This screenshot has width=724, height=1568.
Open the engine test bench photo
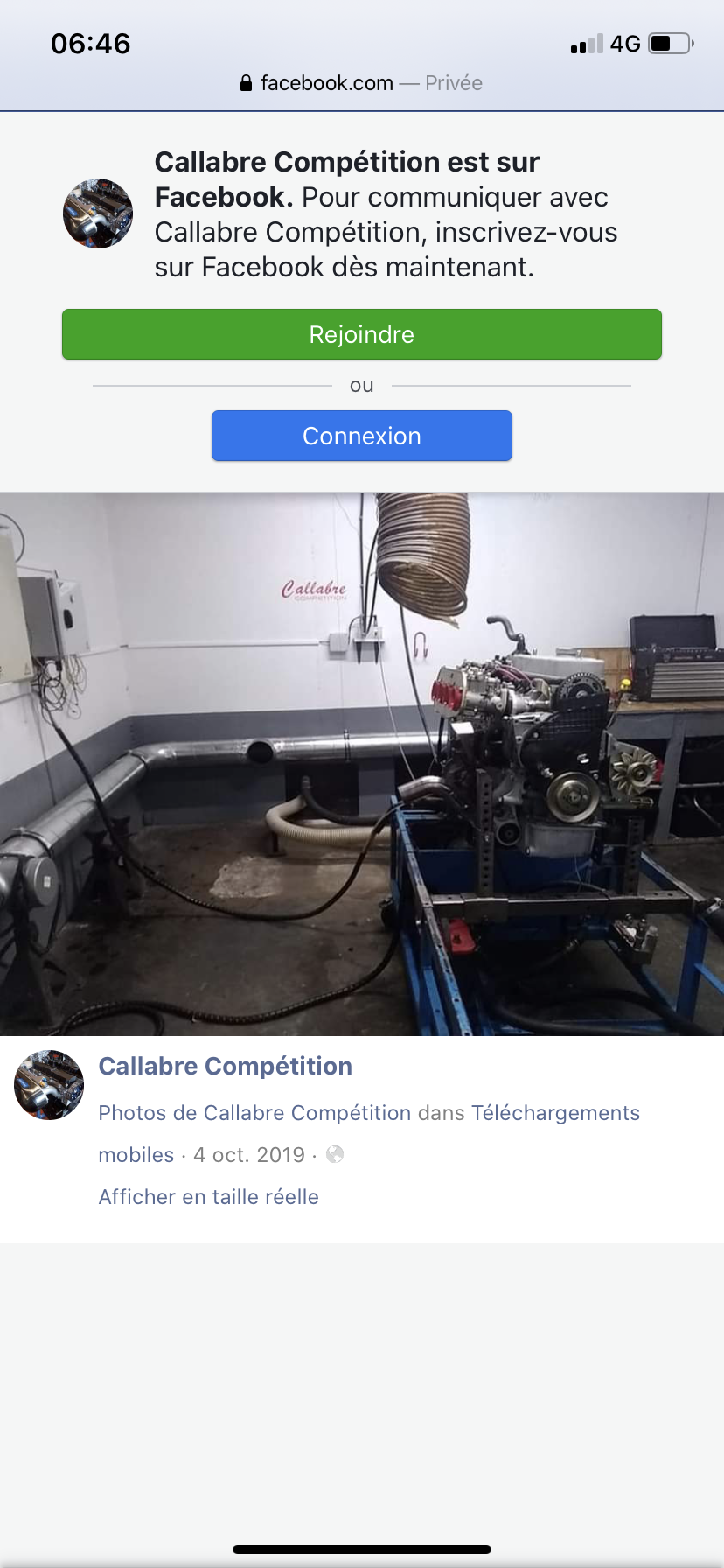(x=362, y=765)
